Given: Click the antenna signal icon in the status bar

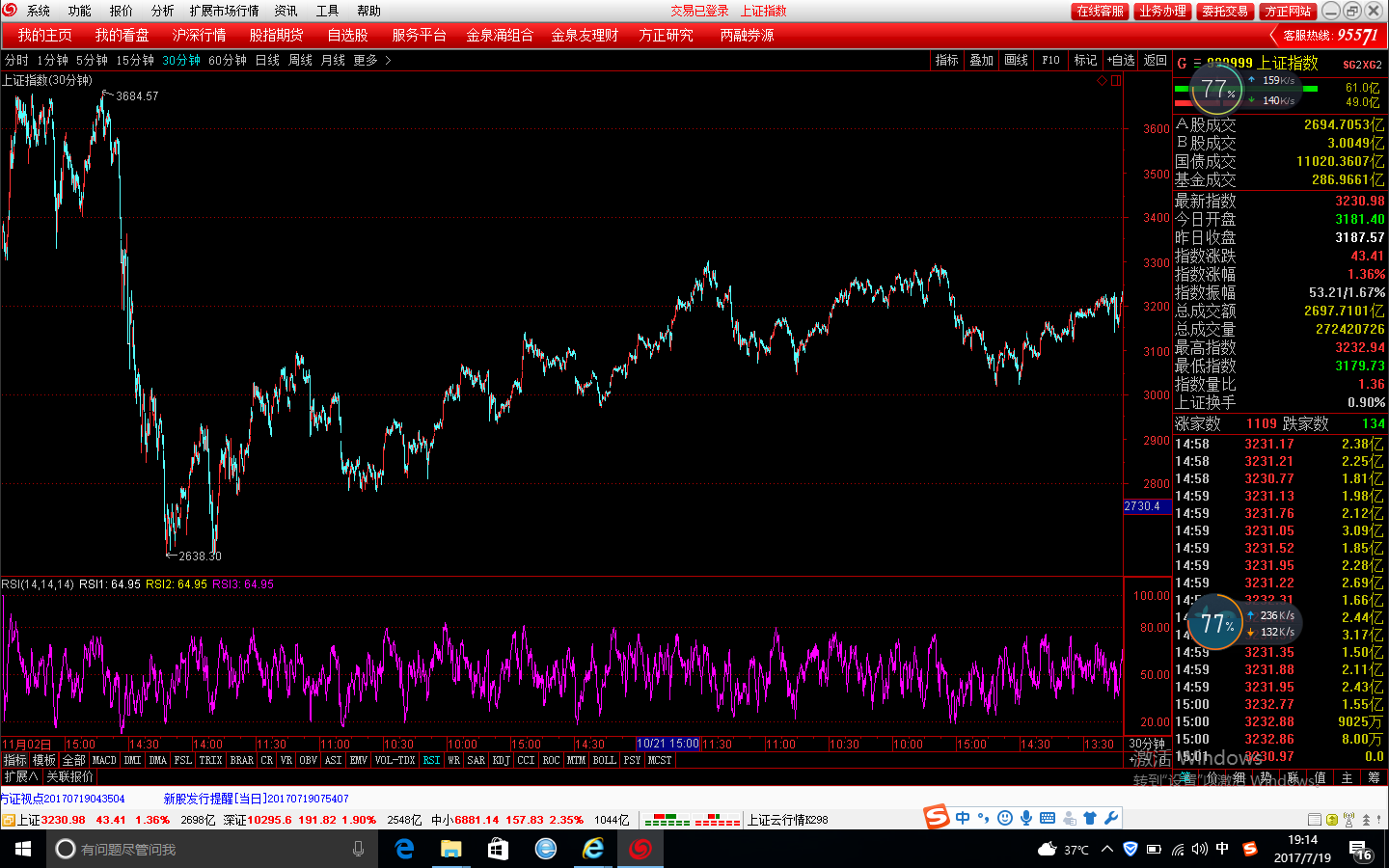Looking at the screenshot, I should [x=1348, y=820].
